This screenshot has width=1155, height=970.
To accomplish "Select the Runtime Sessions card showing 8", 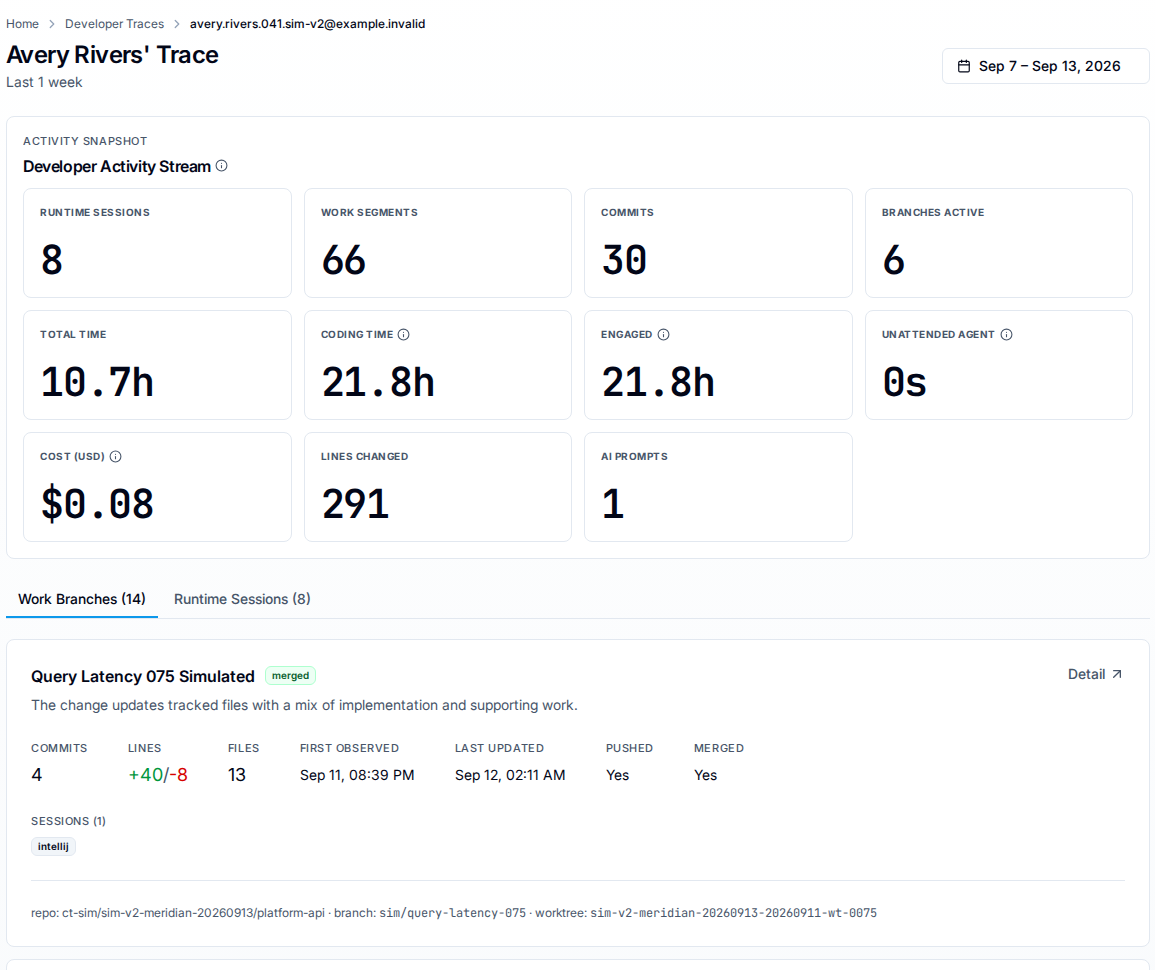I will (157, 243).
